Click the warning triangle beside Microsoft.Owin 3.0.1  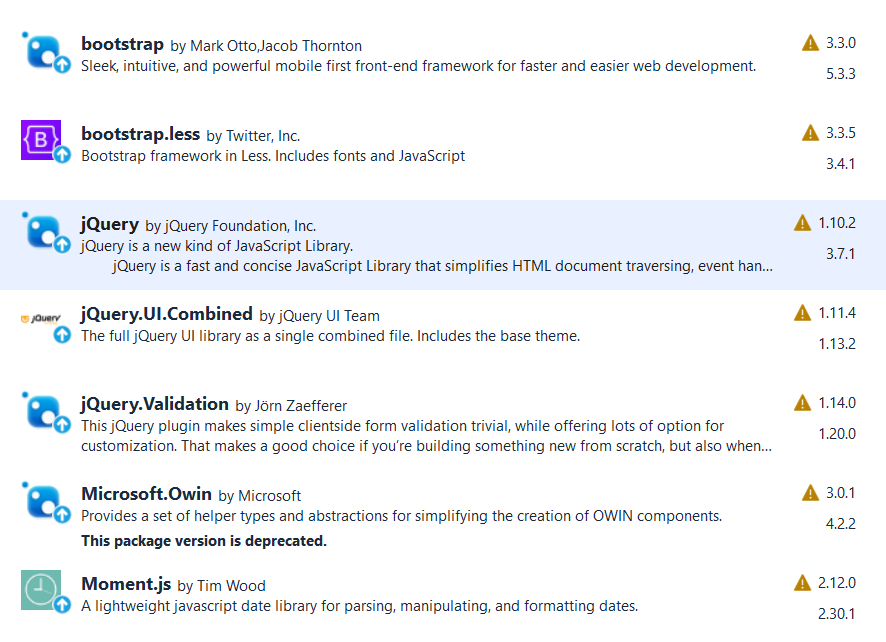pos(811,493)
